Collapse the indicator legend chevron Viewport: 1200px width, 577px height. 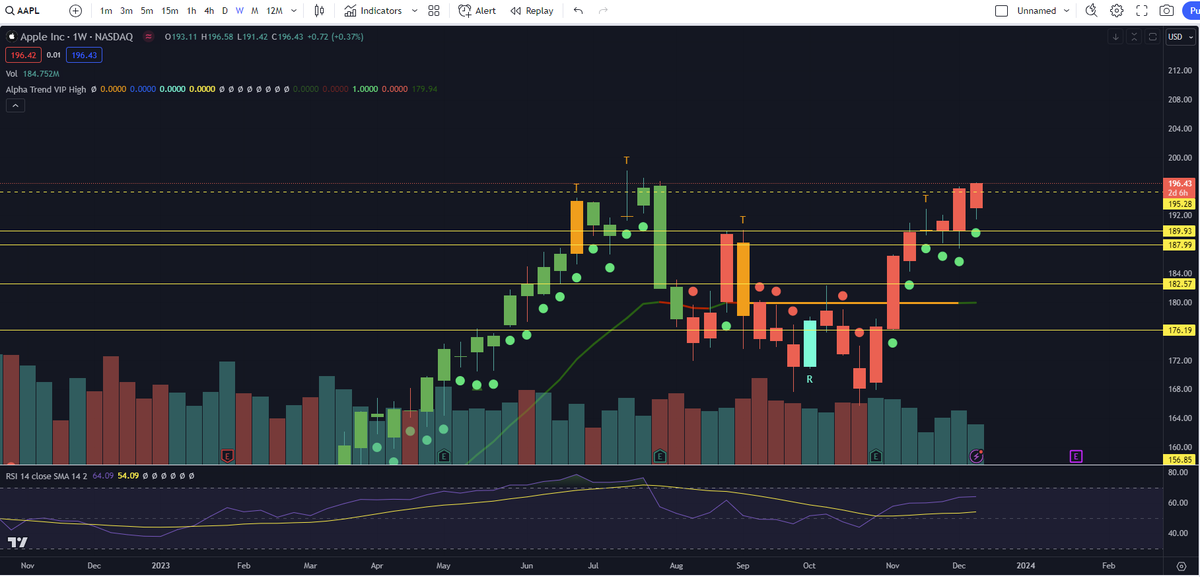[x=13, y=105]
